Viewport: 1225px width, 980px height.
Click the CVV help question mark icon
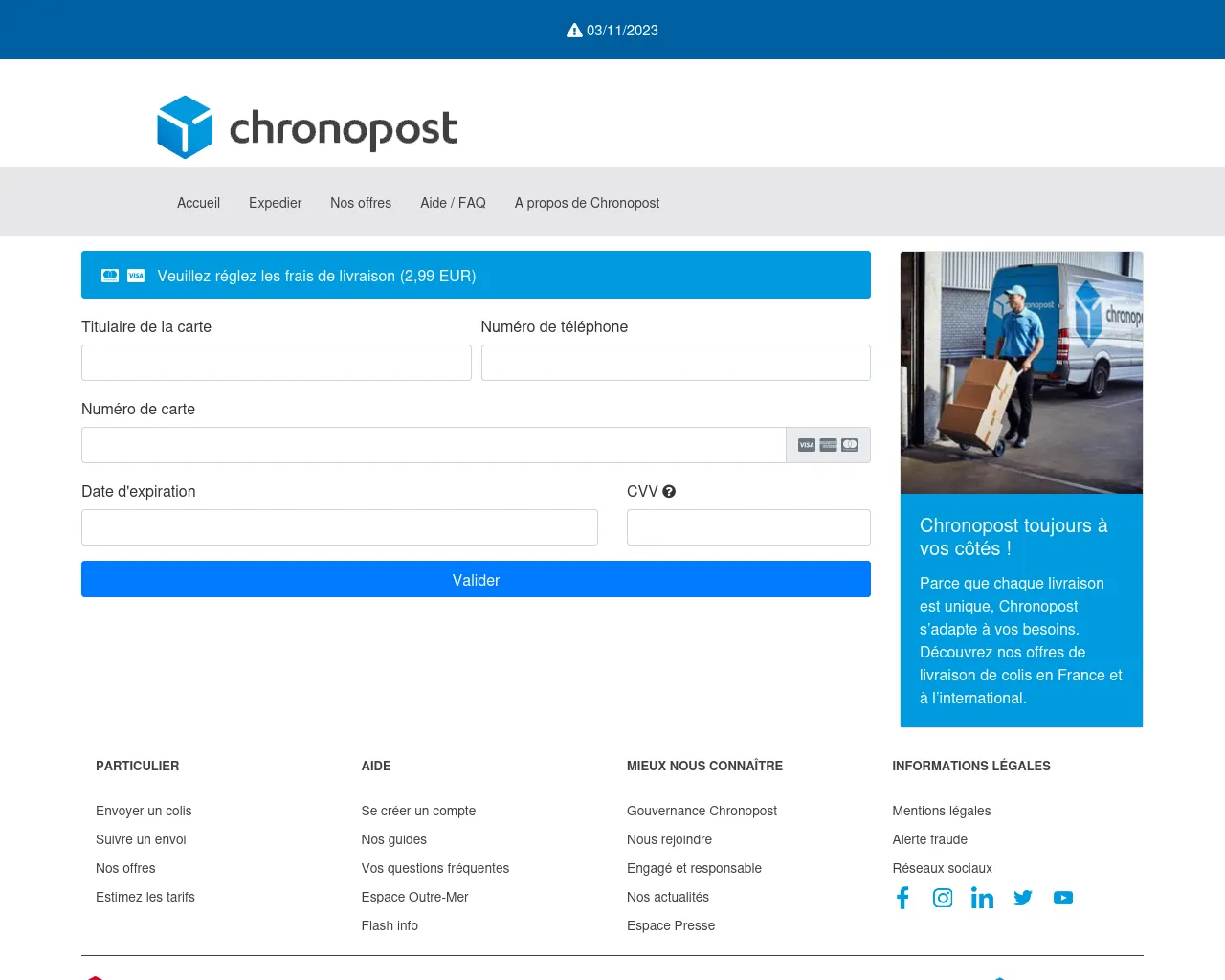[x=669, y=491]
